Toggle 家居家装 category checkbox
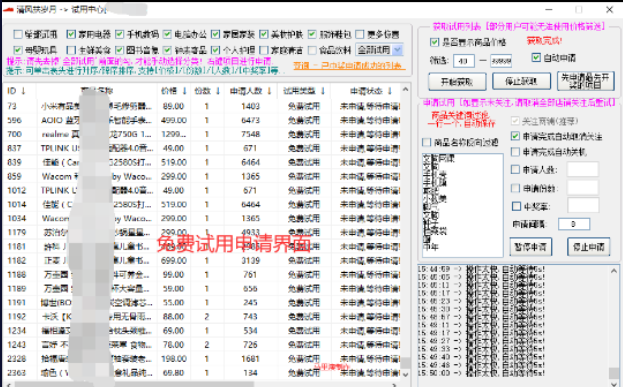 (x=215, y=34)
